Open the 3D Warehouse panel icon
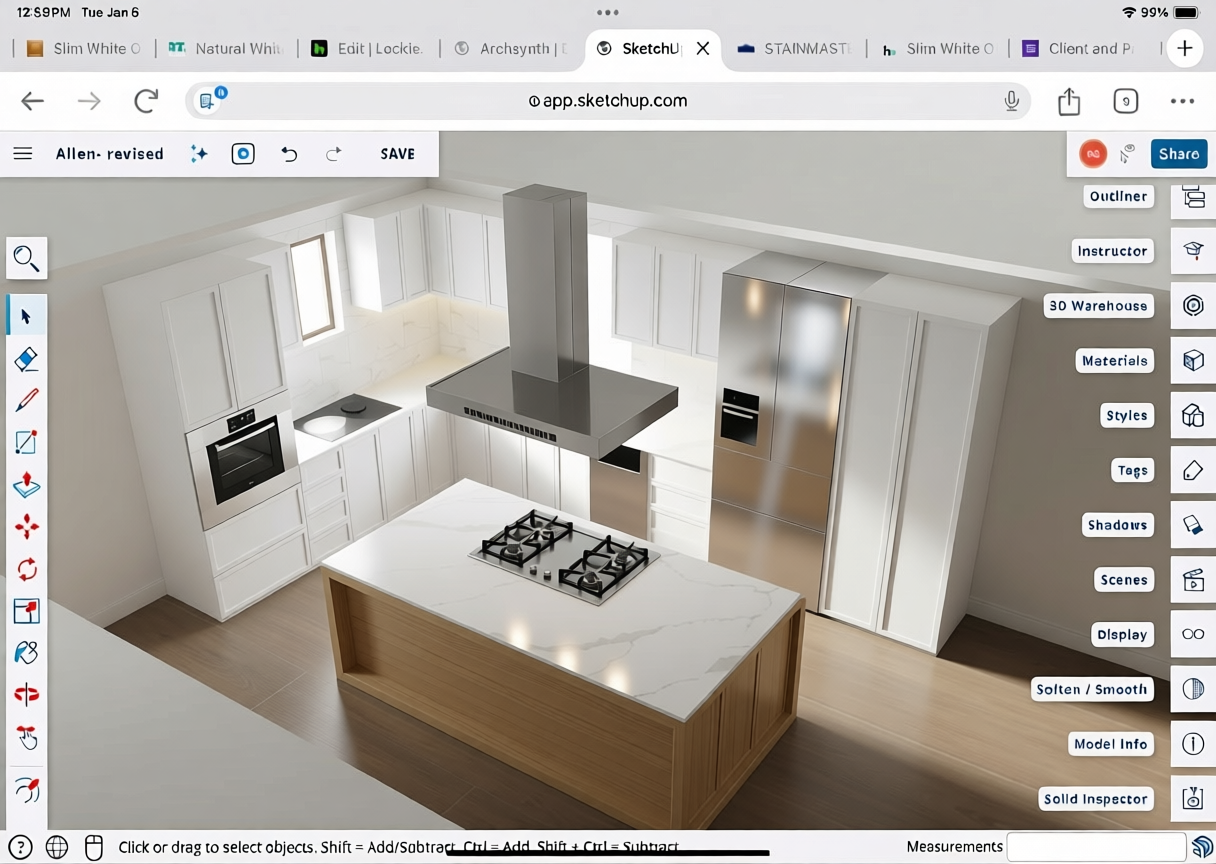1216x864 pixels. click(x=1193, y=306)
